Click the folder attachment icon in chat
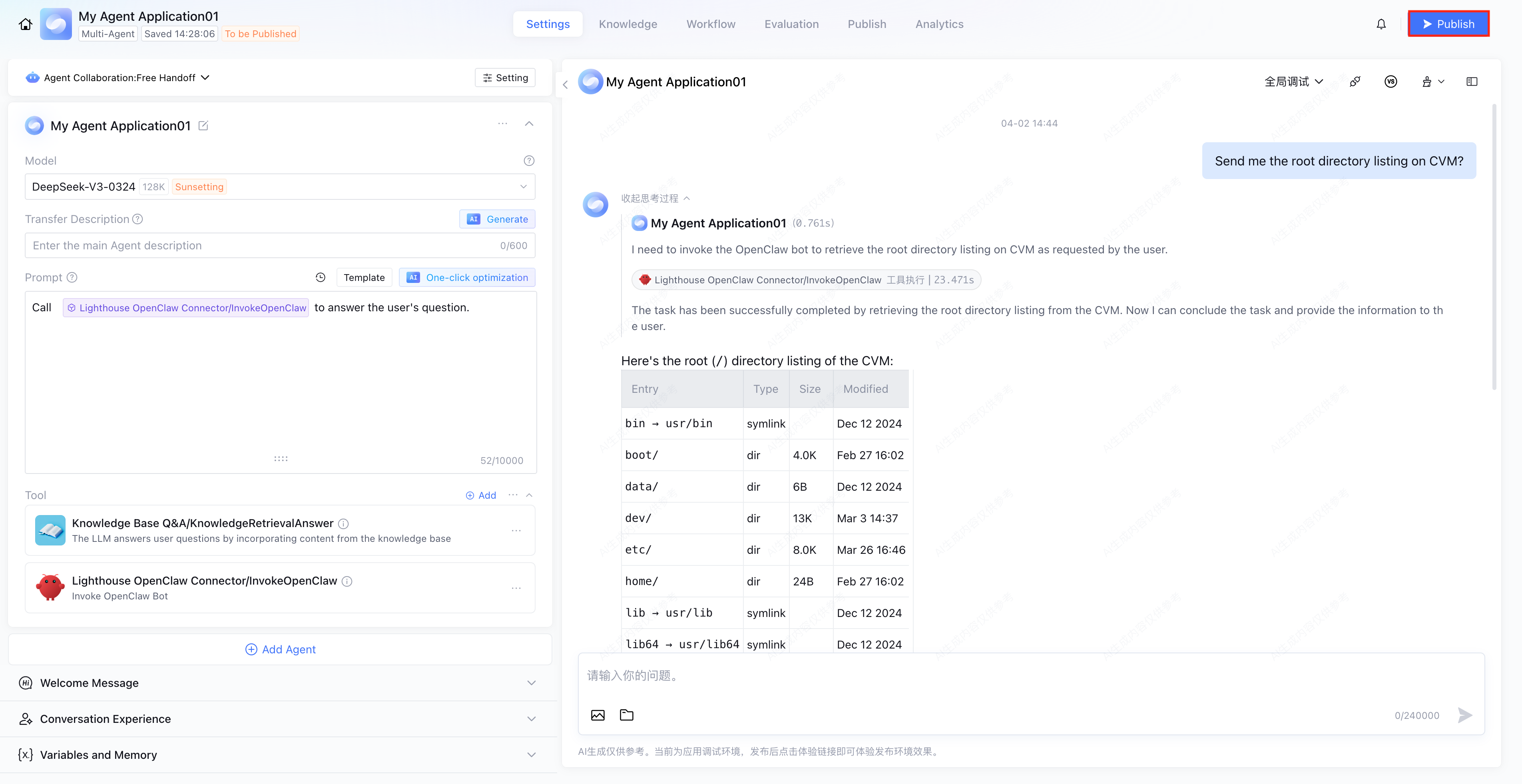Image resolution: width=1522 pixels, height=784 pixels. pos(626,715)
